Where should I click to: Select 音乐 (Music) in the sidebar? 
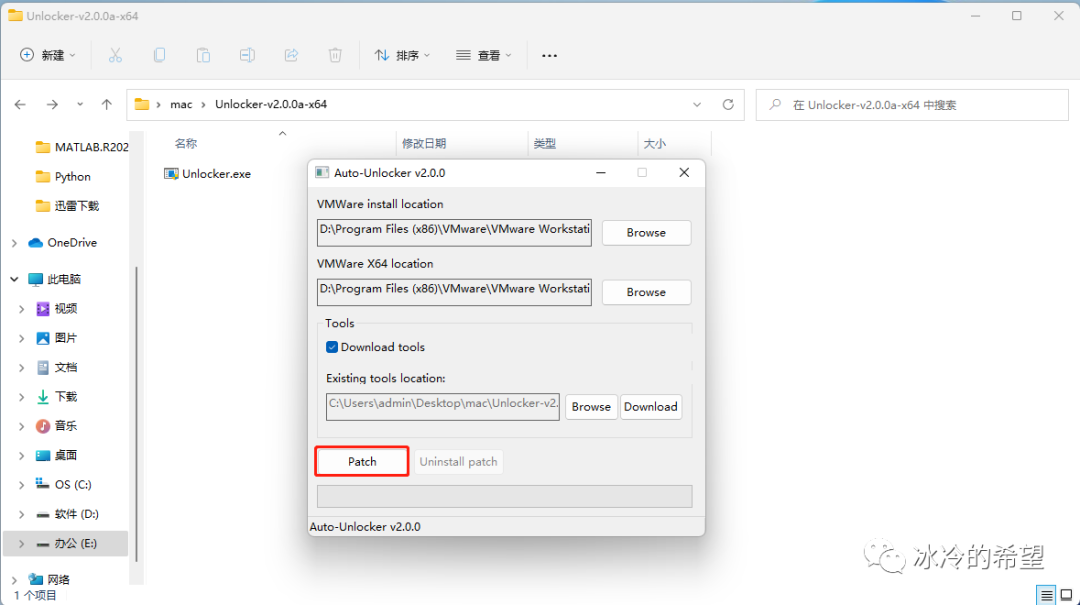56,426
